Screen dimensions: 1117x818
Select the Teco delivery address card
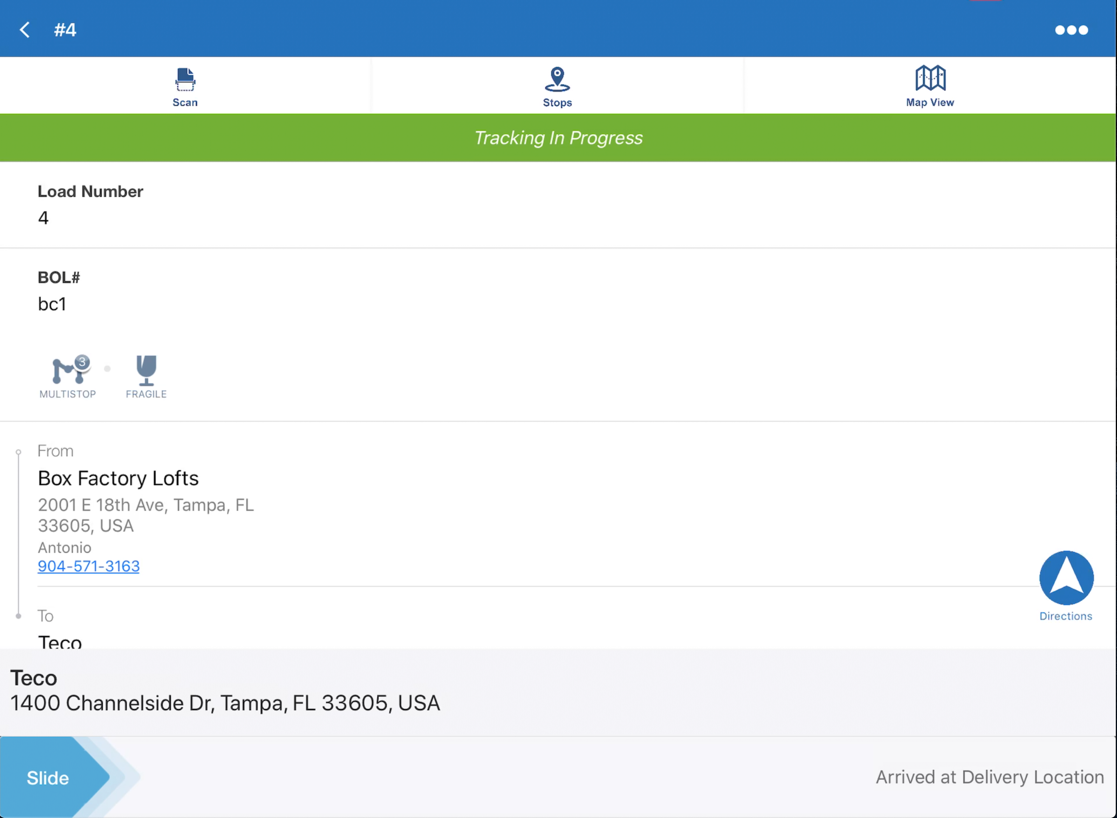pos(225,690)
